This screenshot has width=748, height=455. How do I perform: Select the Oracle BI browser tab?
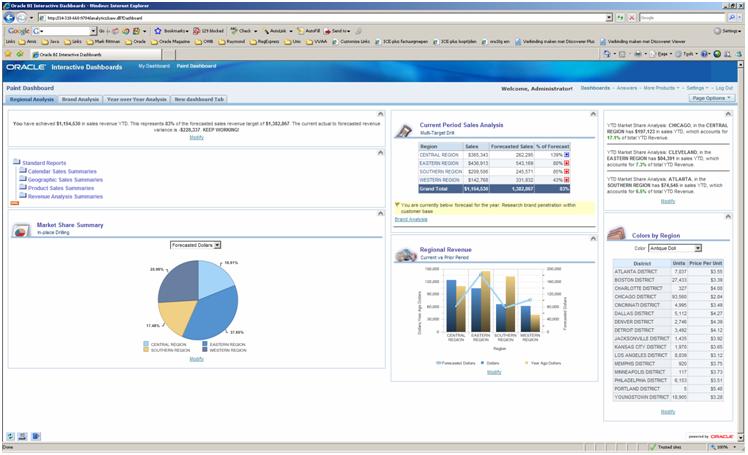(x=95, y=54)
